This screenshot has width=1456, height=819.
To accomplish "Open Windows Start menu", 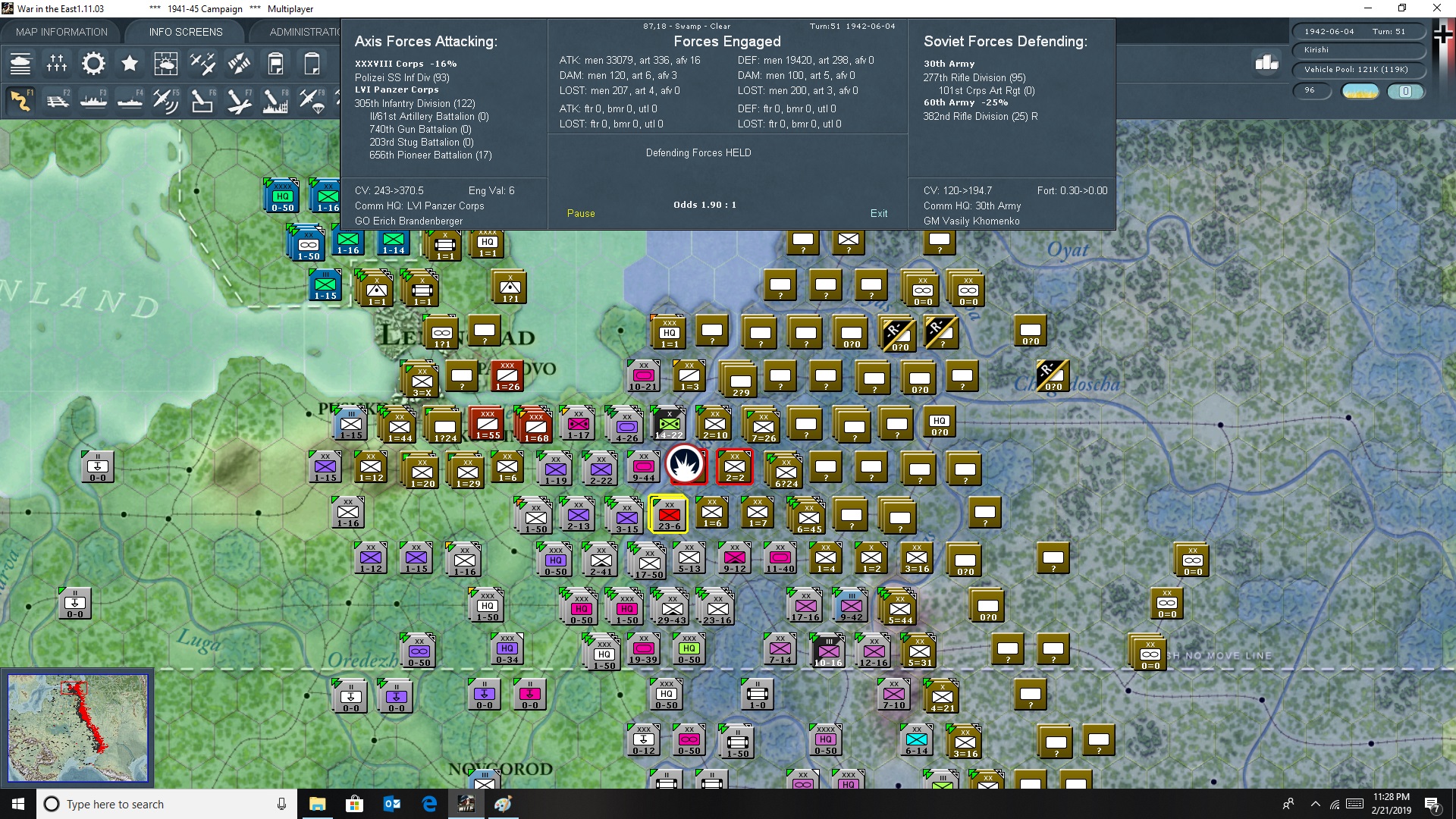I will pos(18,804).
